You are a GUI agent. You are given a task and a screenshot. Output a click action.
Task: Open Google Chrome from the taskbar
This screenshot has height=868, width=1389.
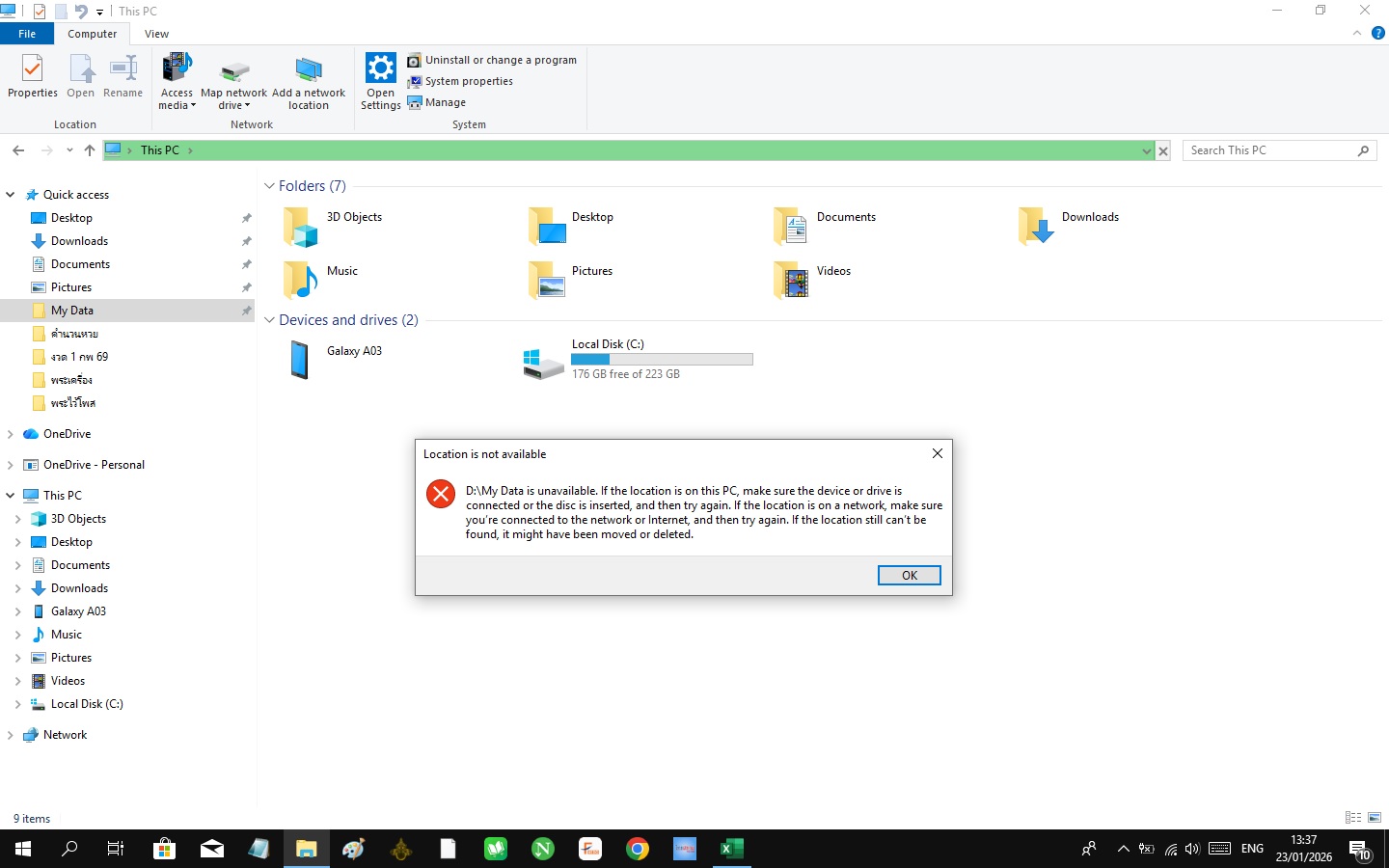coord(638,849)
